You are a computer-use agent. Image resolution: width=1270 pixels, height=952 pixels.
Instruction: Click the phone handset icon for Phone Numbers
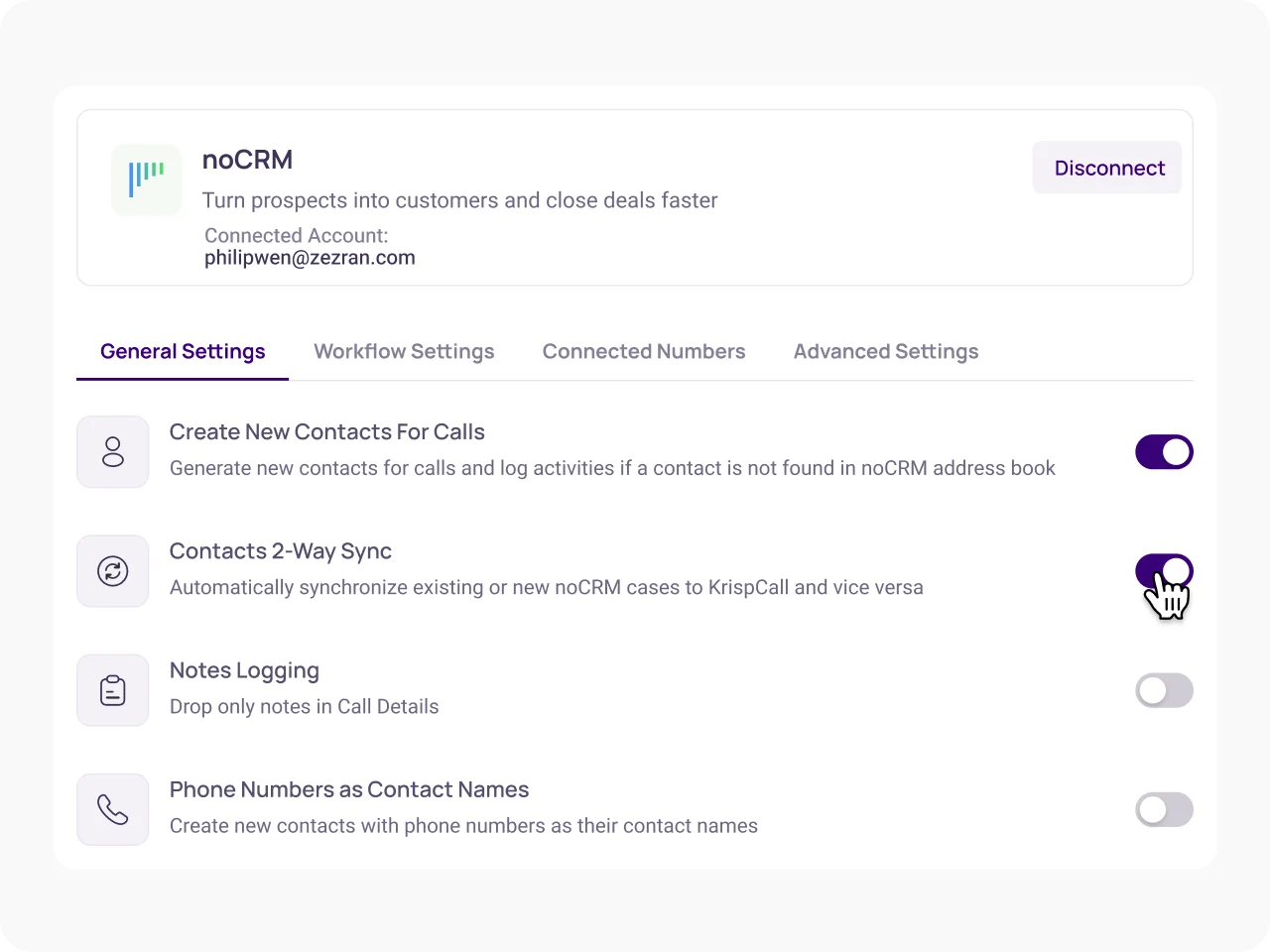(x=113, y=809)
